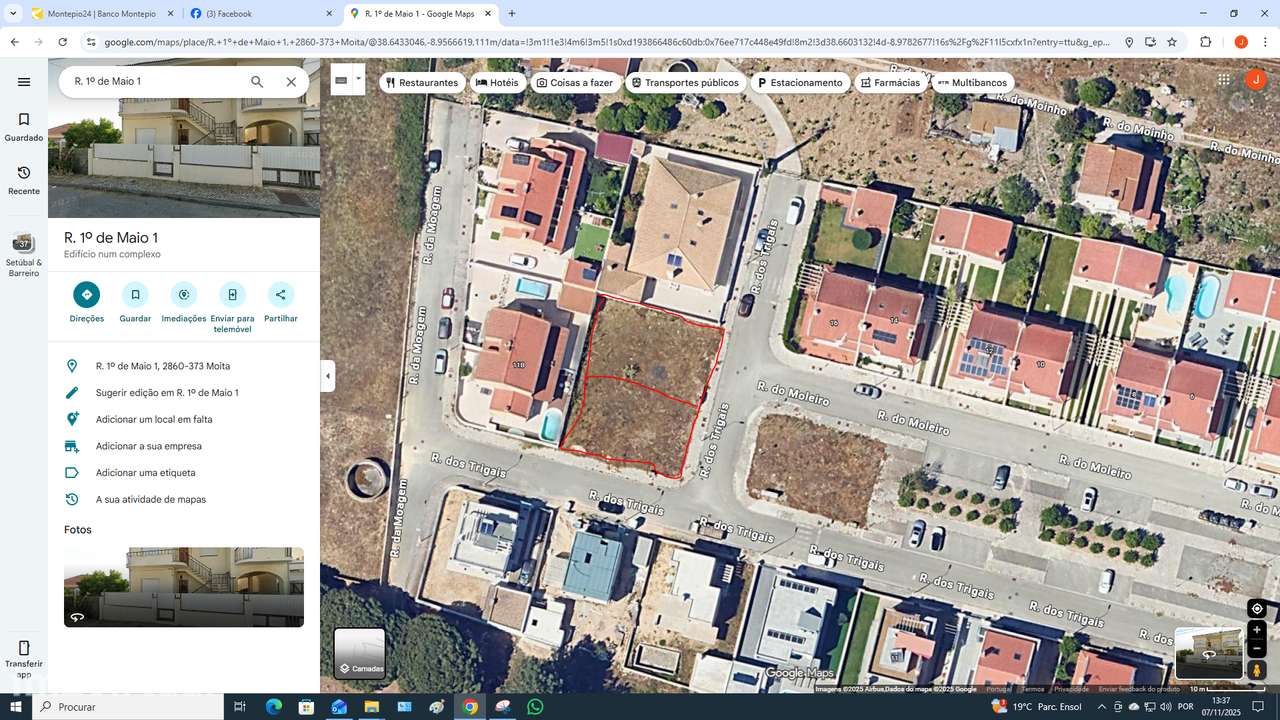This screenshot has width=1280, height=720.
Task: Open Chrome's tab search dropdown
Action: pos(13,13)
